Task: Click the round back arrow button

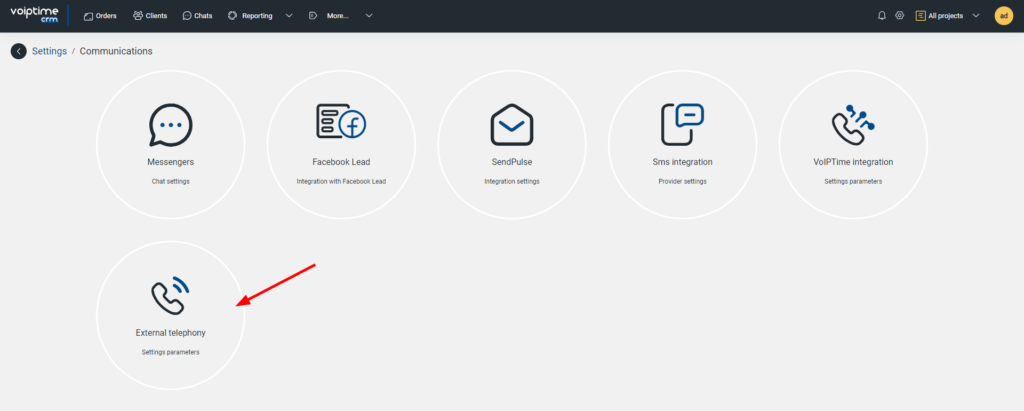Action: click(18, 51)
